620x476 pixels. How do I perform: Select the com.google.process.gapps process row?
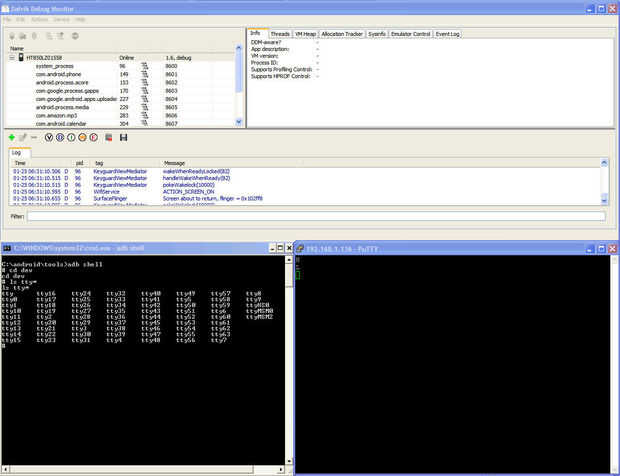[x=121, y=91]
